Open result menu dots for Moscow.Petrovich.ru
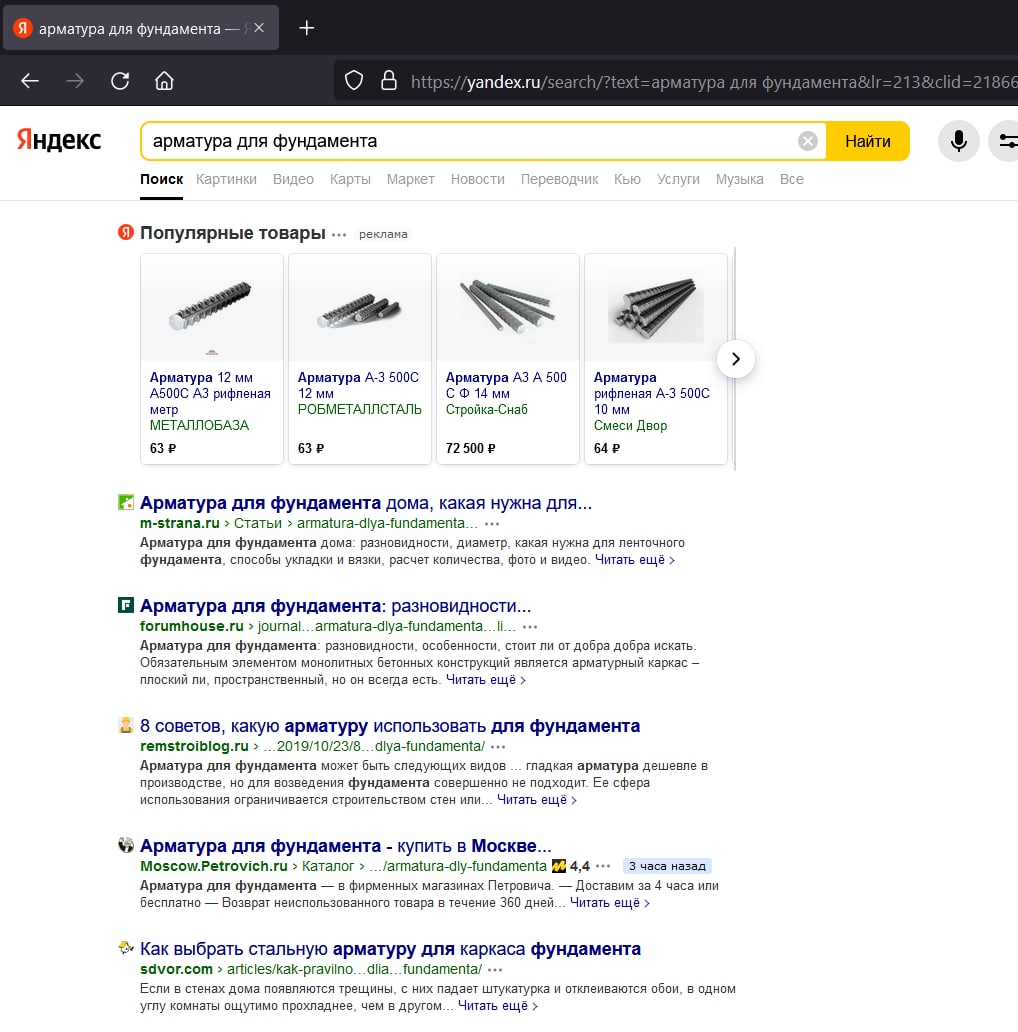This screenshot has width=1018, height=1032. coord(603,866)
